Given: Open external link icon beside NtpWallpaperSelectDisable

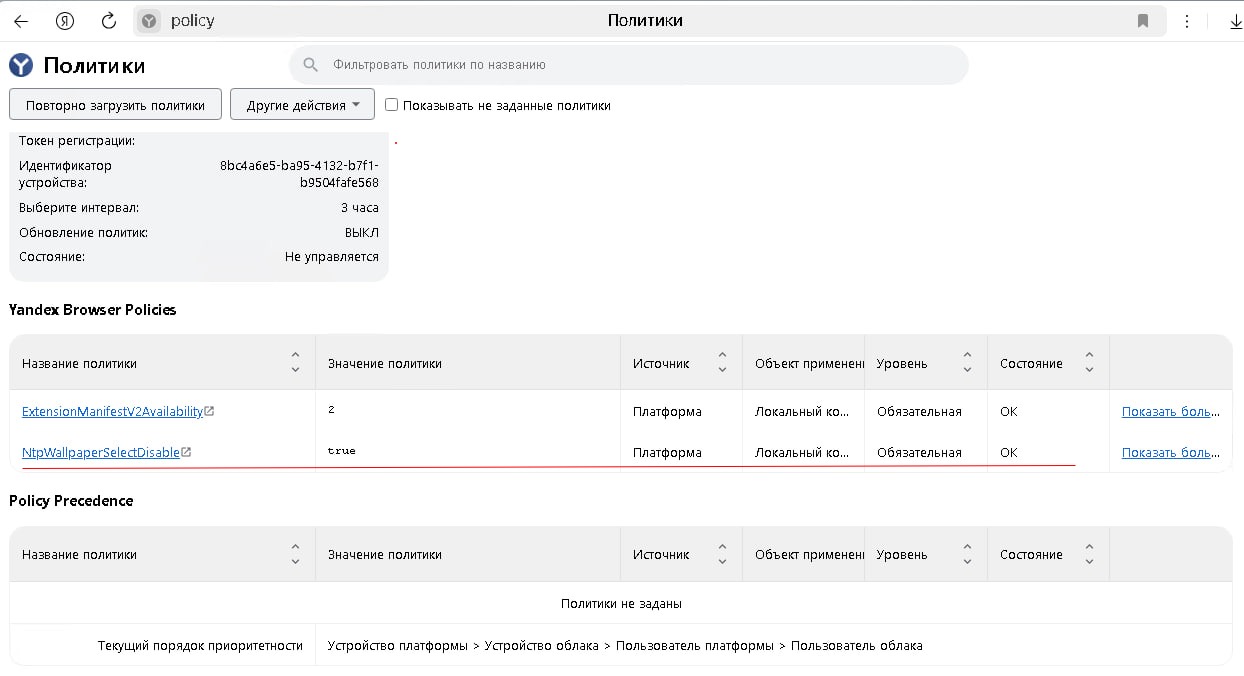Looking at the screenshot, I should (x=186, y=452).
